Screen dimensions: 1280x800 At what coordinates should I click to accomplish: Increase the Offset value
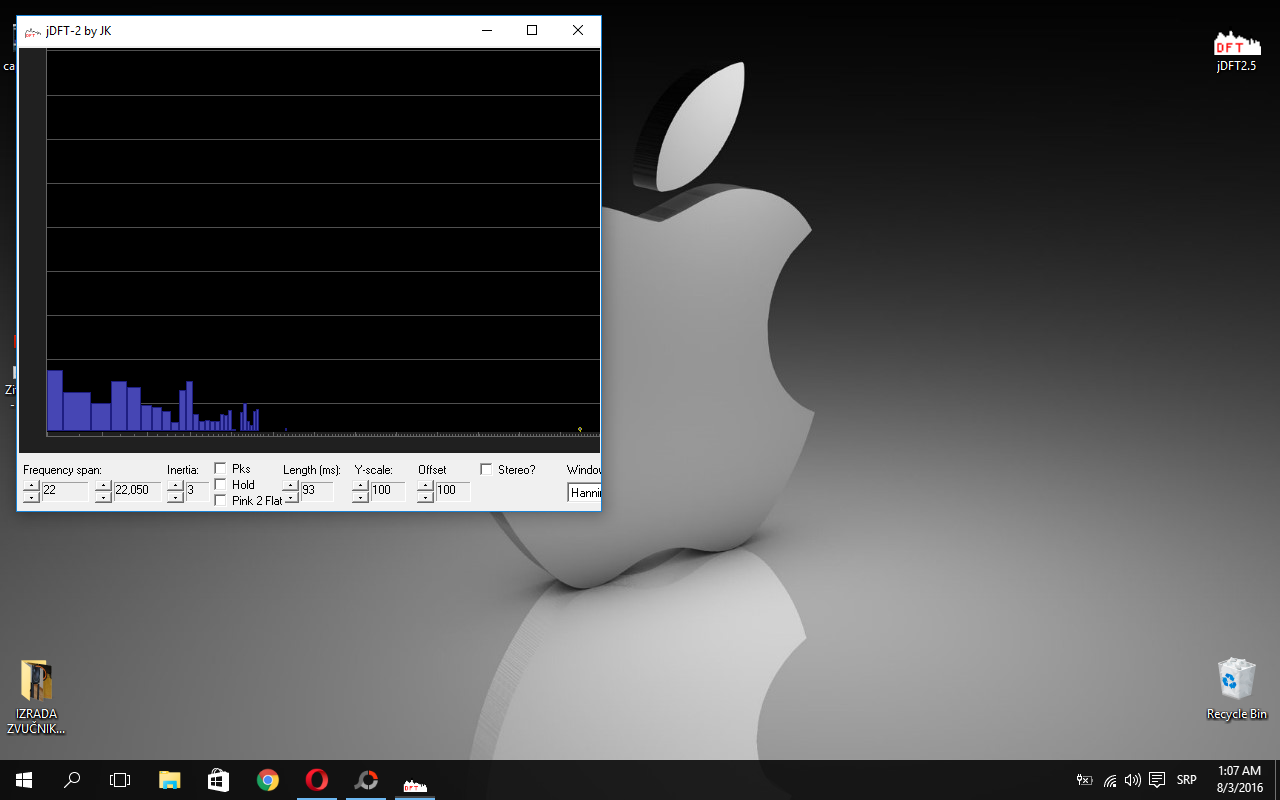425,485
